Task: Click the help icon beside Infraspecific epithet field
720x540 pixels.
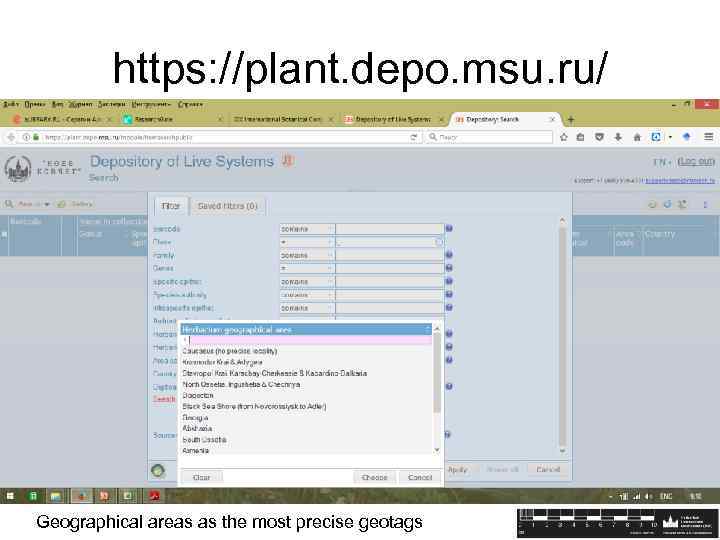Action: coord(449,308)
